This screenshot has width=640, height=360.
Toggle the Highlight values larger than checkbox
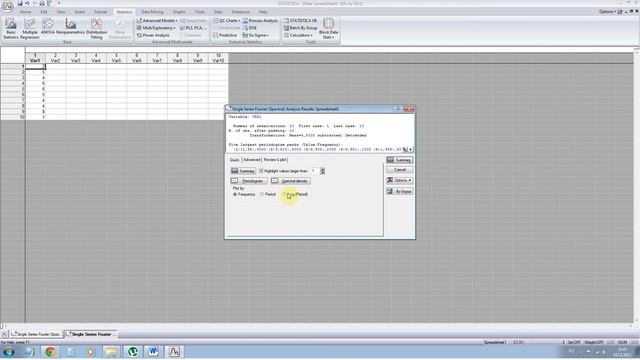coord(261,171)
